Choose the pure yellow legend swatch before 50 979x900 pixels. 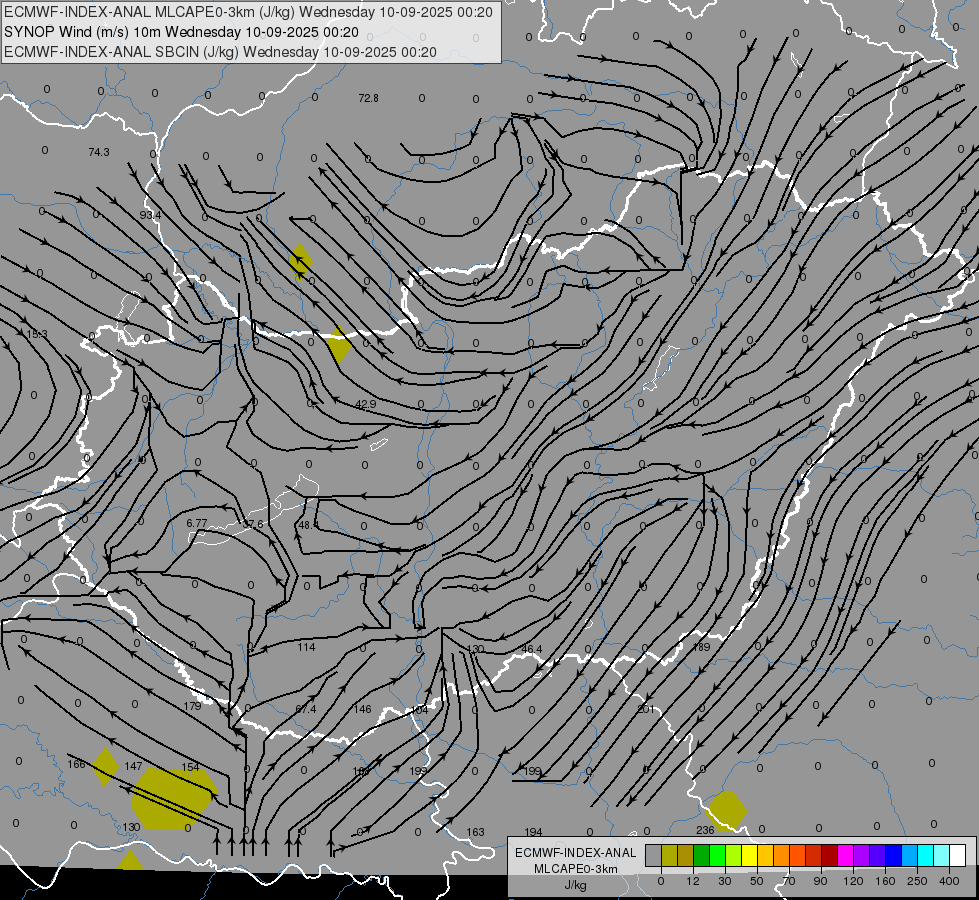[x=749, y=855]
